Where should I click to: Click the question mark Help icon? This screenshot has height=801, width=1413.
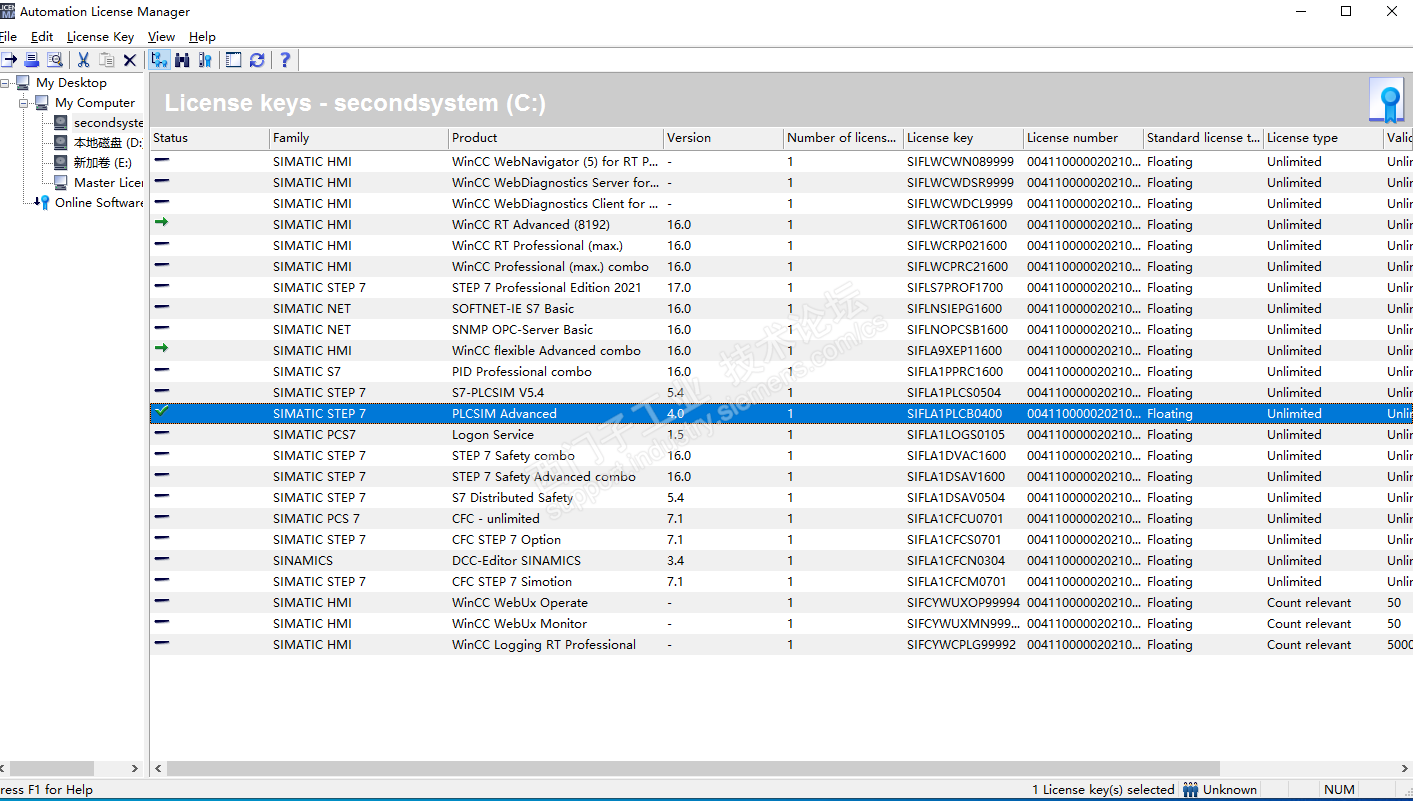click(285, 60)
